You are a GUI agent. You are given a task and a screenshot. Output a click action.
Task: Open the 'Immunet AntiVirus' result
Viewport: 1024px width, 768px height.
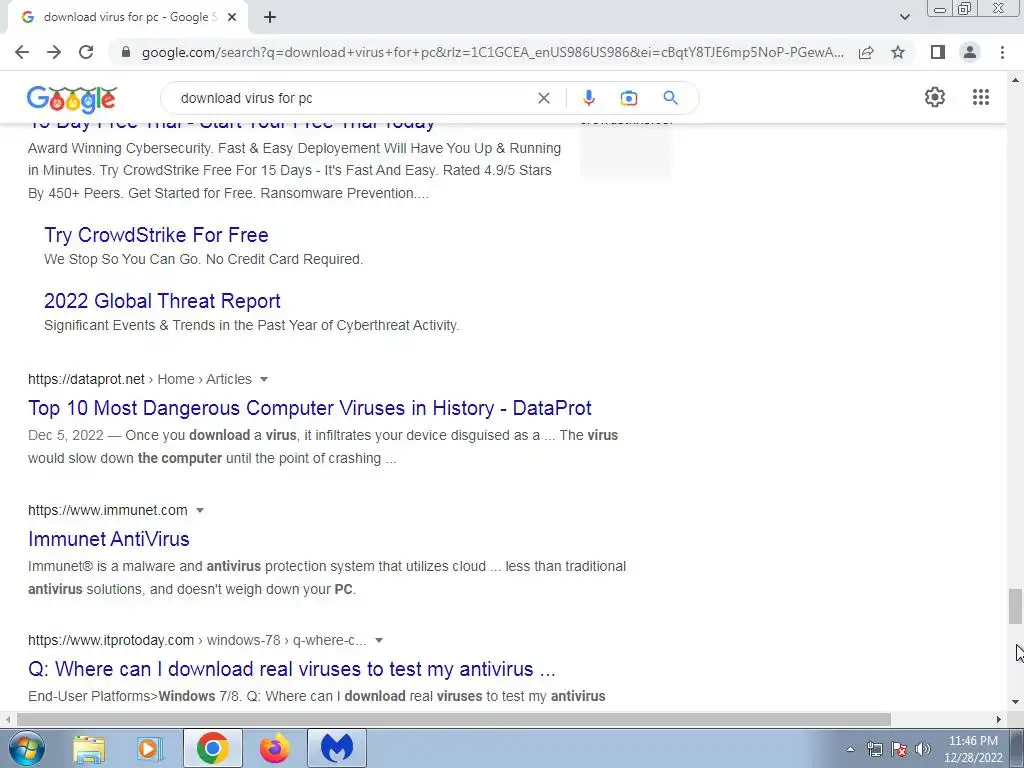point(108,539)
